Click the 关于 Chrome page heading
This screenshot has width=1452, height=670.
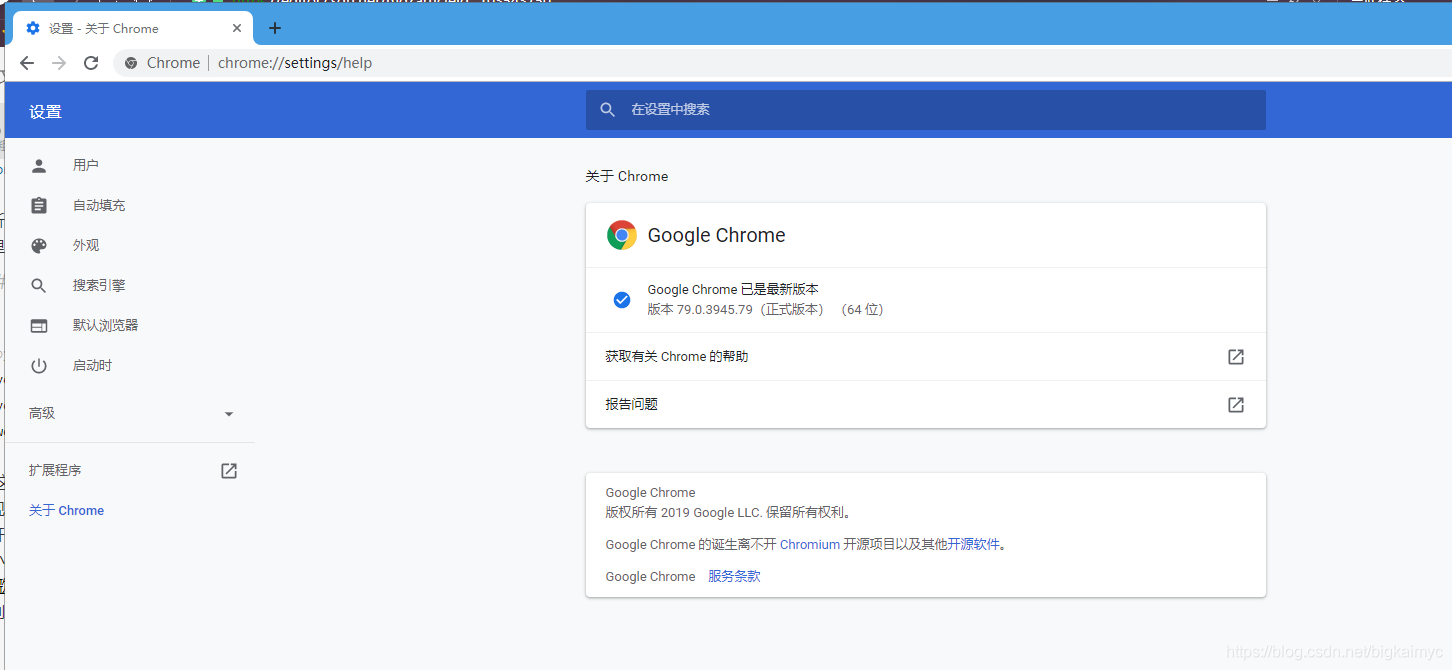(x=627, y=176)
